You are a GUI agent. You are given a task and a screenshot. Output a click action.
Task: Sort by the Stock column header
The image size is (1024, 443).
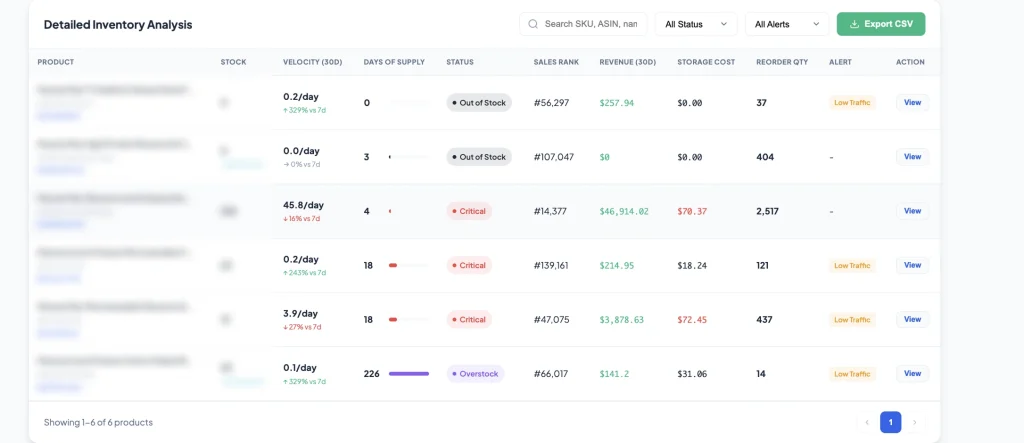pos(233,62)
